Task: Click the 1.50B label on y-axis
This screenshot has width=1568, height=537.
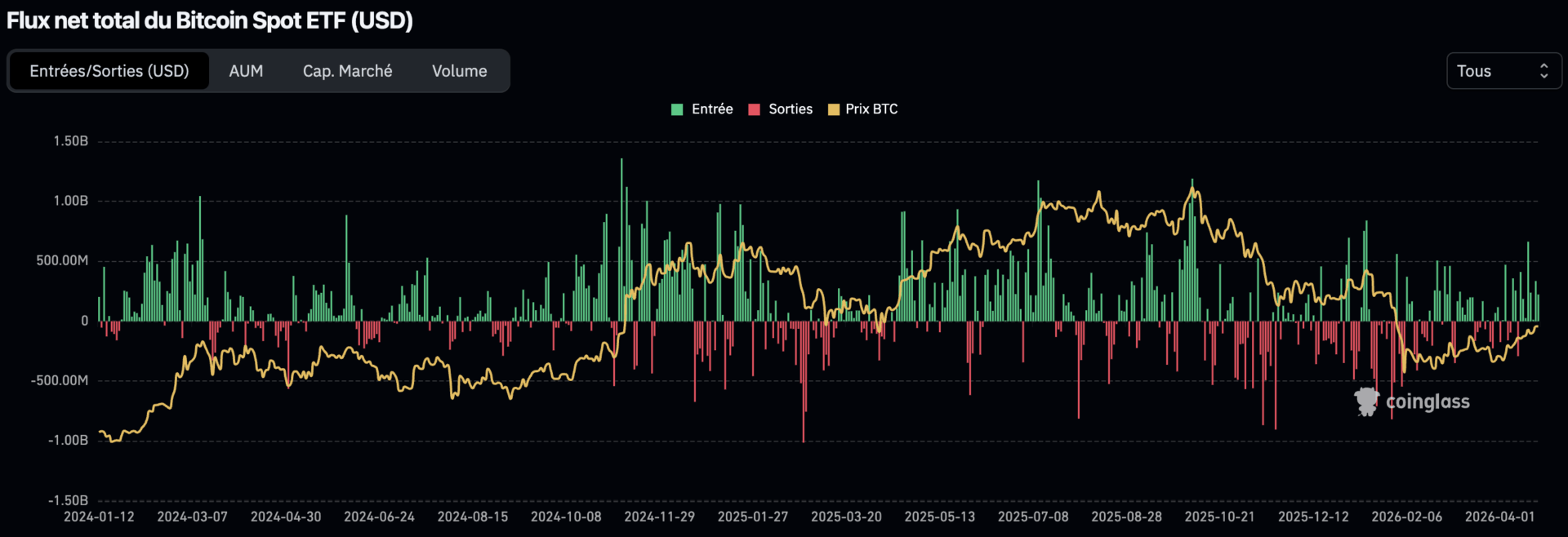Action: point(71,141)
